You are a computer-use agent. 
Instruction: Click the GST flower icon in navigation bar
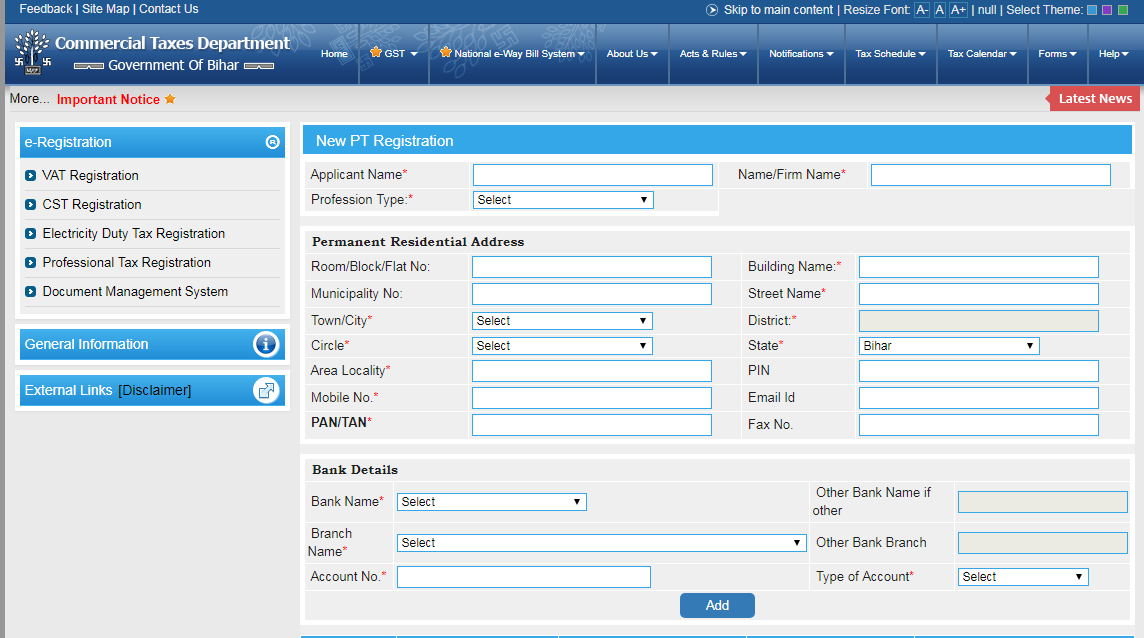pos(377,54)
